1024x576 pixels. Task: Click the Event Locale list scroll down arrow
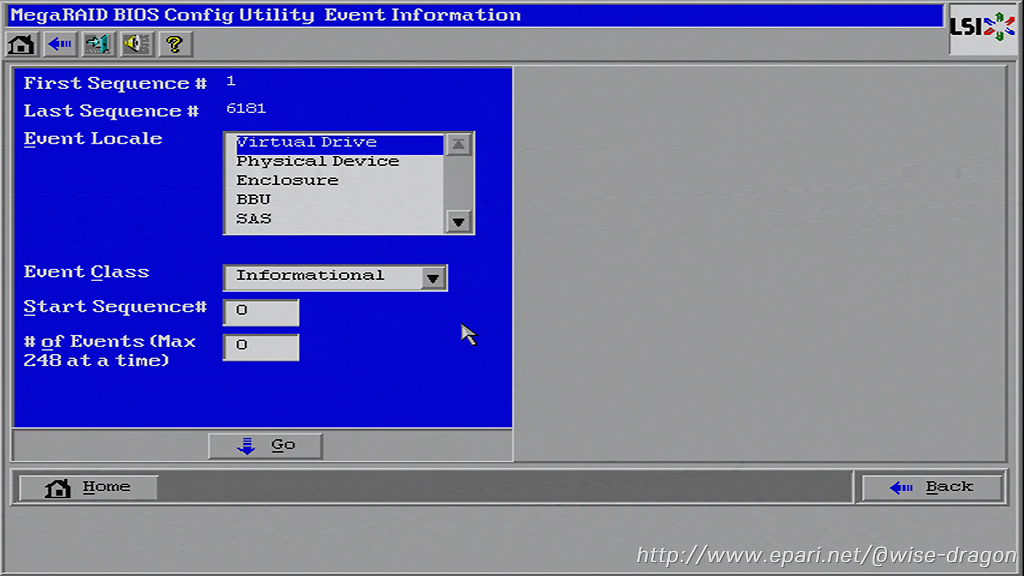458,222
